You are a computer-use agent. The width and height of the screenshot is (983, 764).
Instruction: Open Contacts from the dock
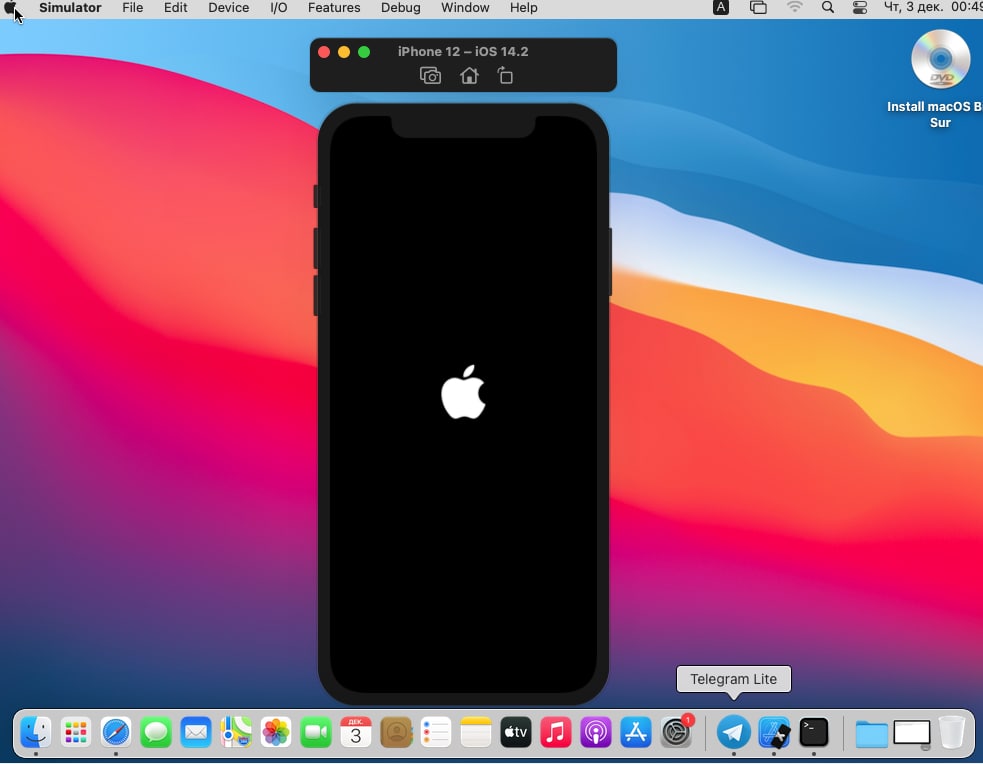pyautogui.click(x=396, y=731)
